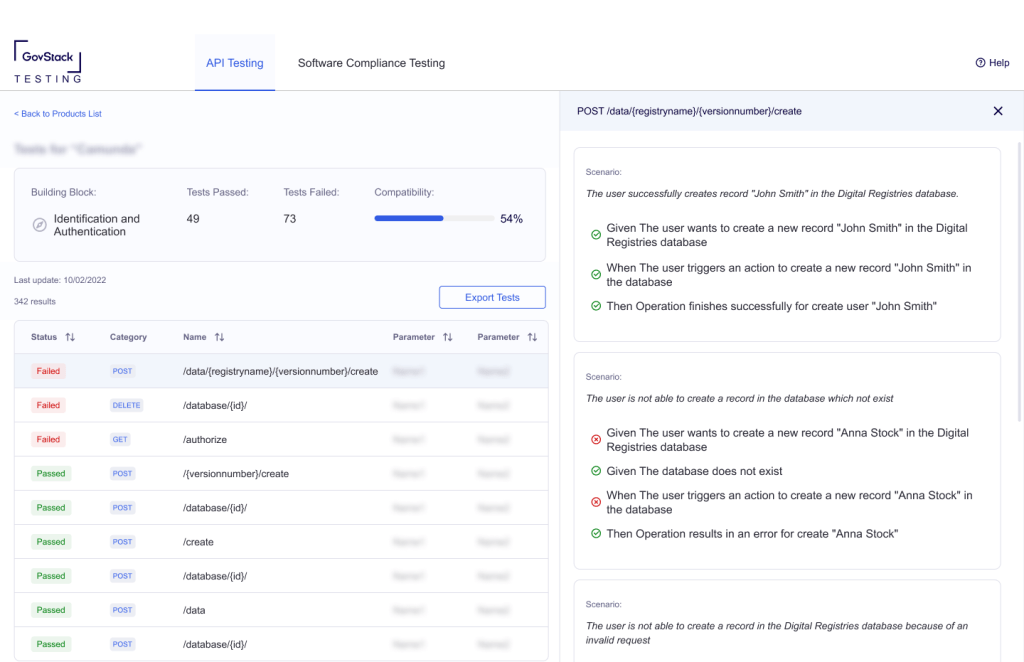Select the /create endpoint row
Viewport: 1024px width, 662px height.
[x=281, y=542]
